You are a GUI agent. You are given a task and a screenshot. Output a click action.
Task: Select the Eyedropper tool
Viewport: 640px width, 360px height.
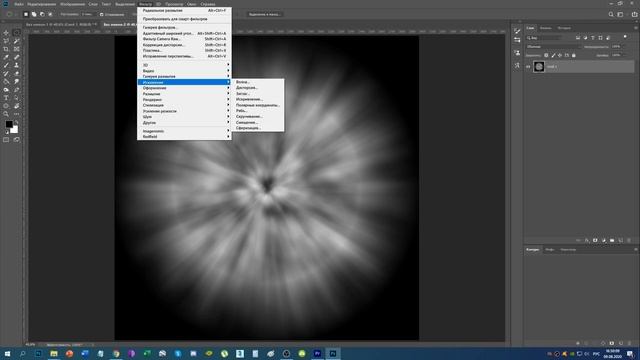(x=6, y=57)
